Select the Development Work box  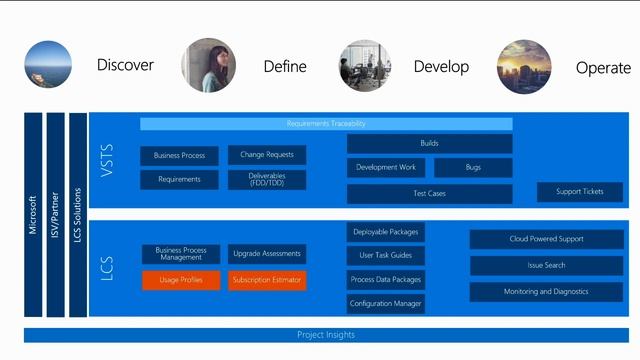click(x=386, y=167)
